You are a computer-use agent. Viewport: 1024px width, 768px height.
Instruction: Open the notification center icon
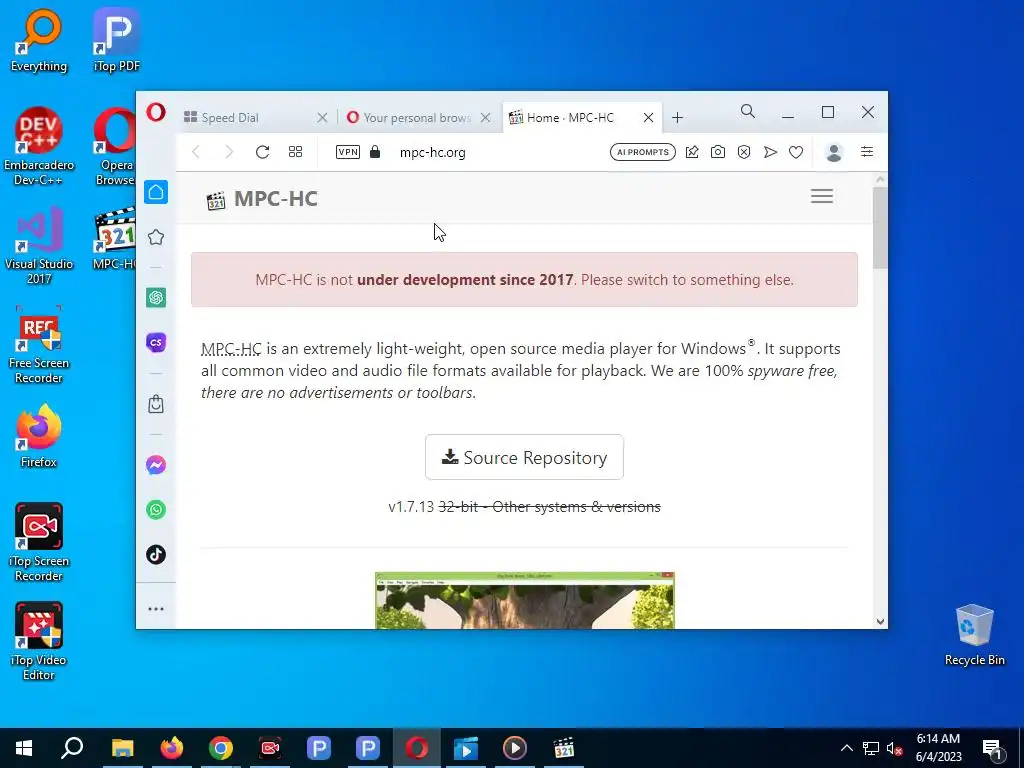(x=993, y=748)
